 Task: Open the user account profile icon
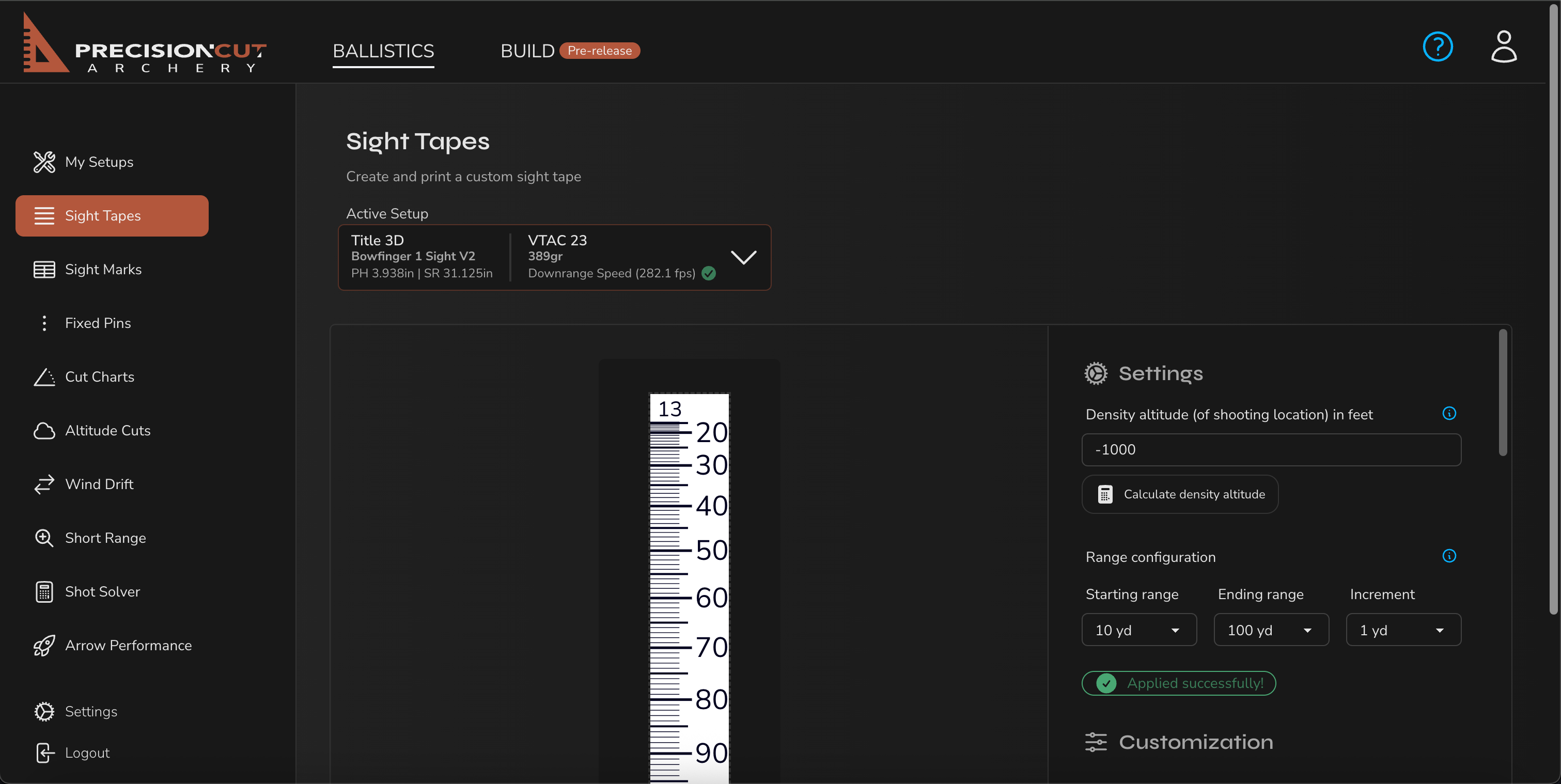[1504, 46]
